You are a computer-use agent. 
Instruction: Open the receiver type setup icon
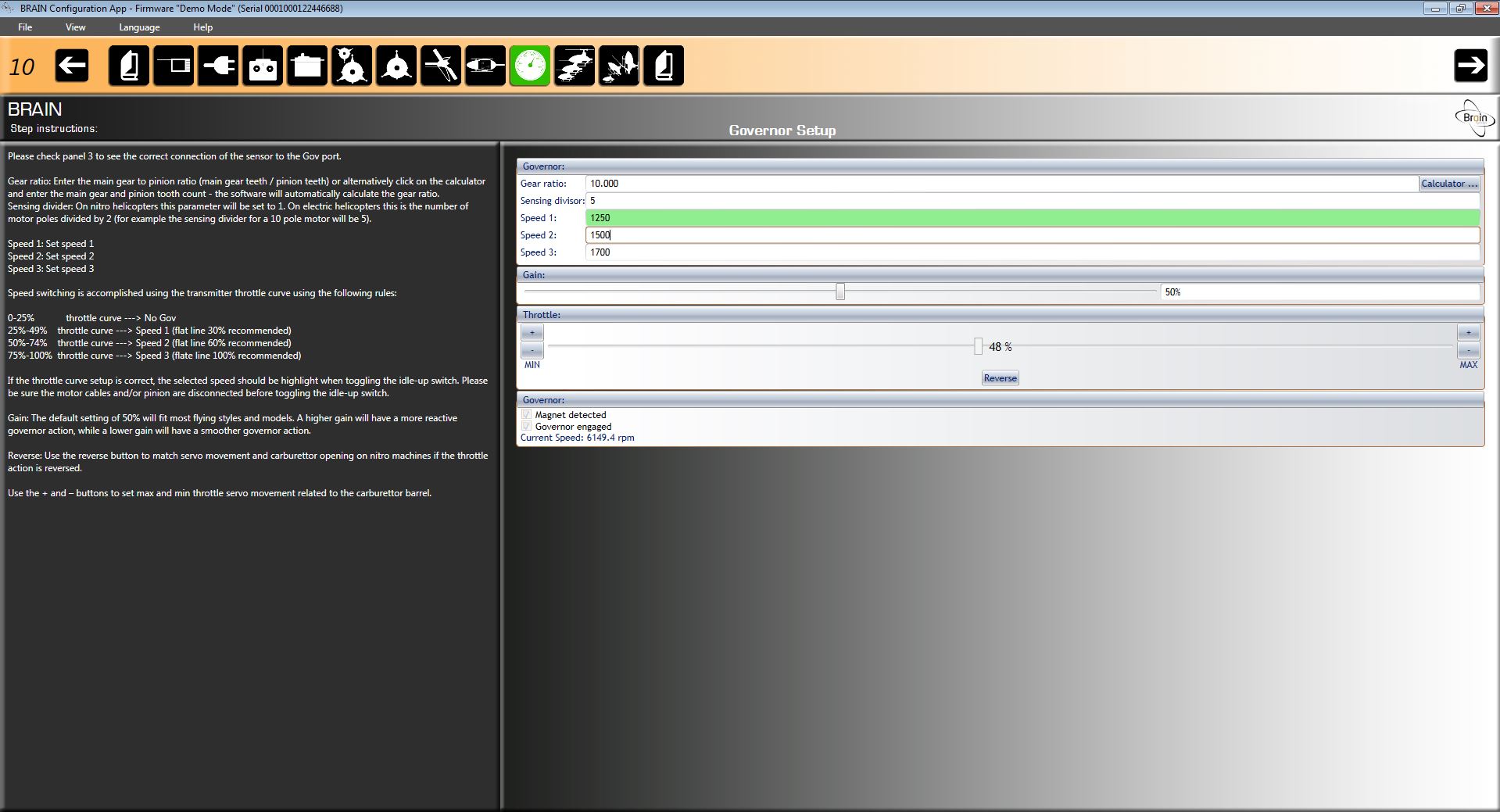click(174, 66)
